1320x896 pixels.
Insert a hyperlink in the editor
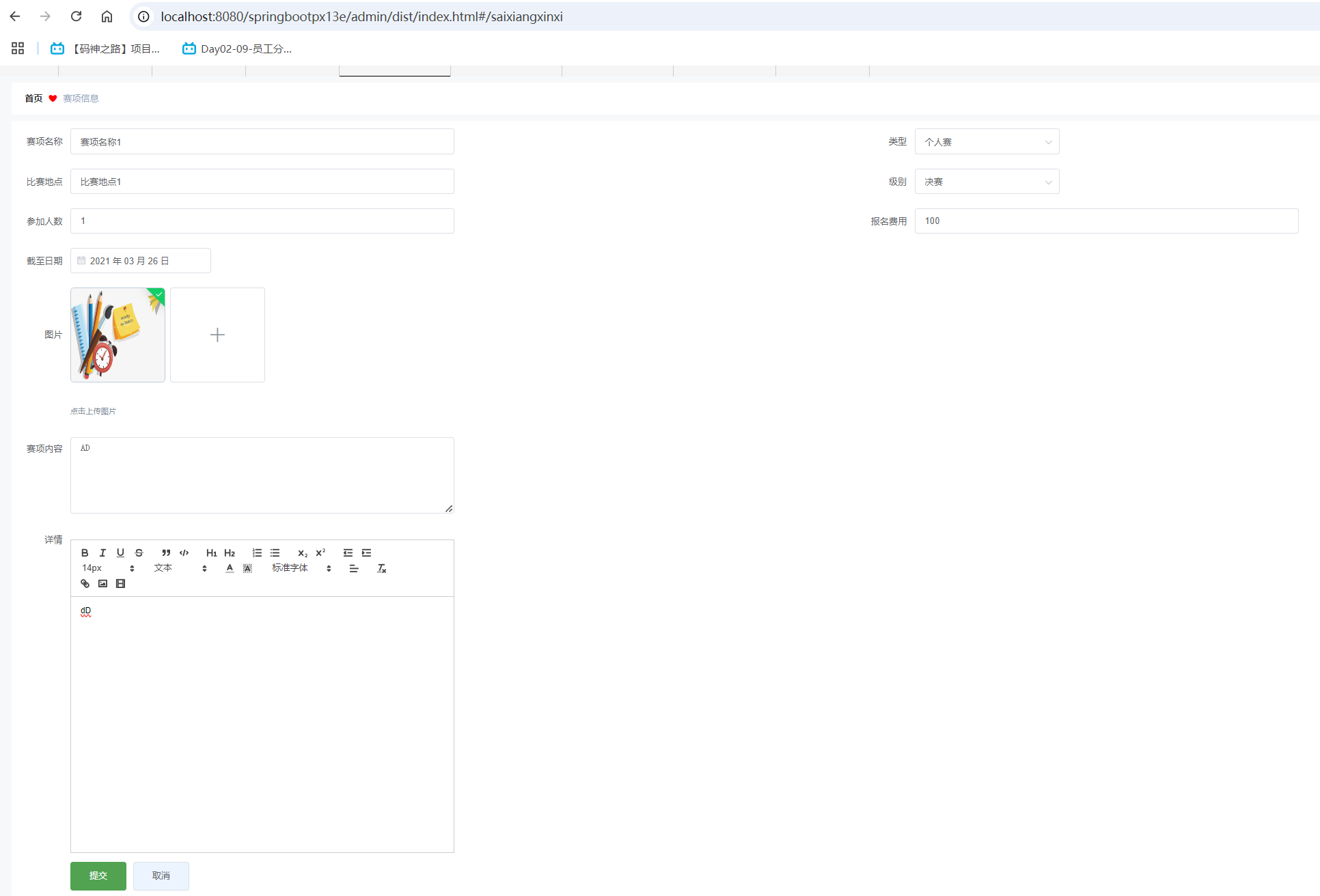(85, 583)
